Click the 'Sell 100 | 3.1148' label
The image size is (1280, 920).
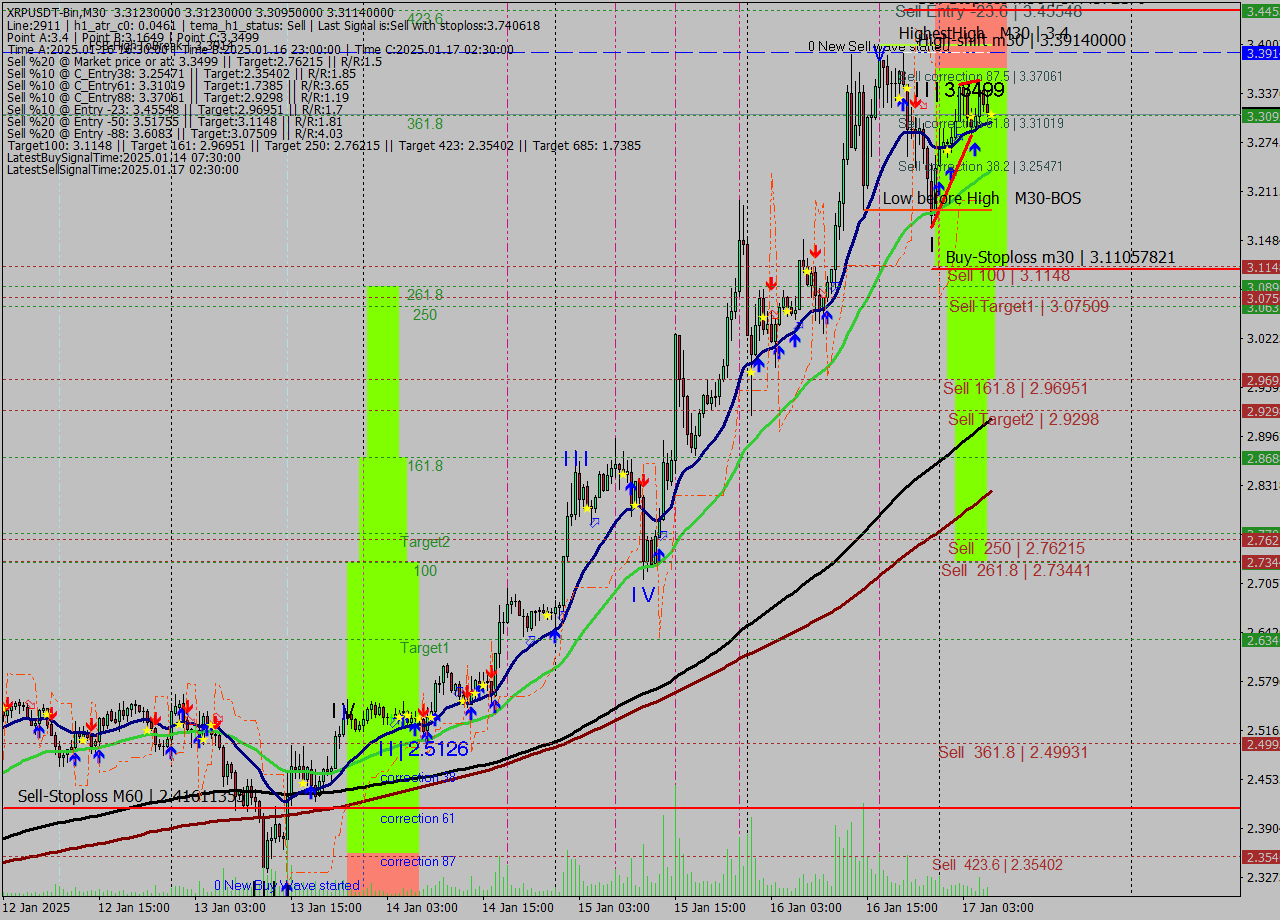(x=1009, y=276)
